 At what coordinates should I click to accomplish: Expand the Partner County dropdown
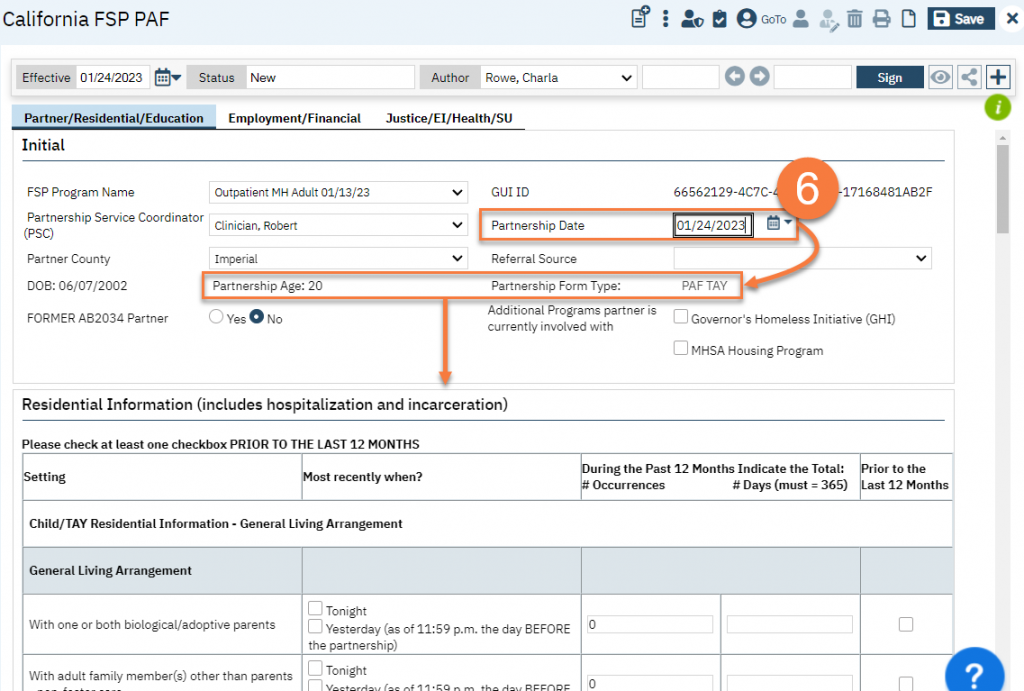[x=339, y=259]
